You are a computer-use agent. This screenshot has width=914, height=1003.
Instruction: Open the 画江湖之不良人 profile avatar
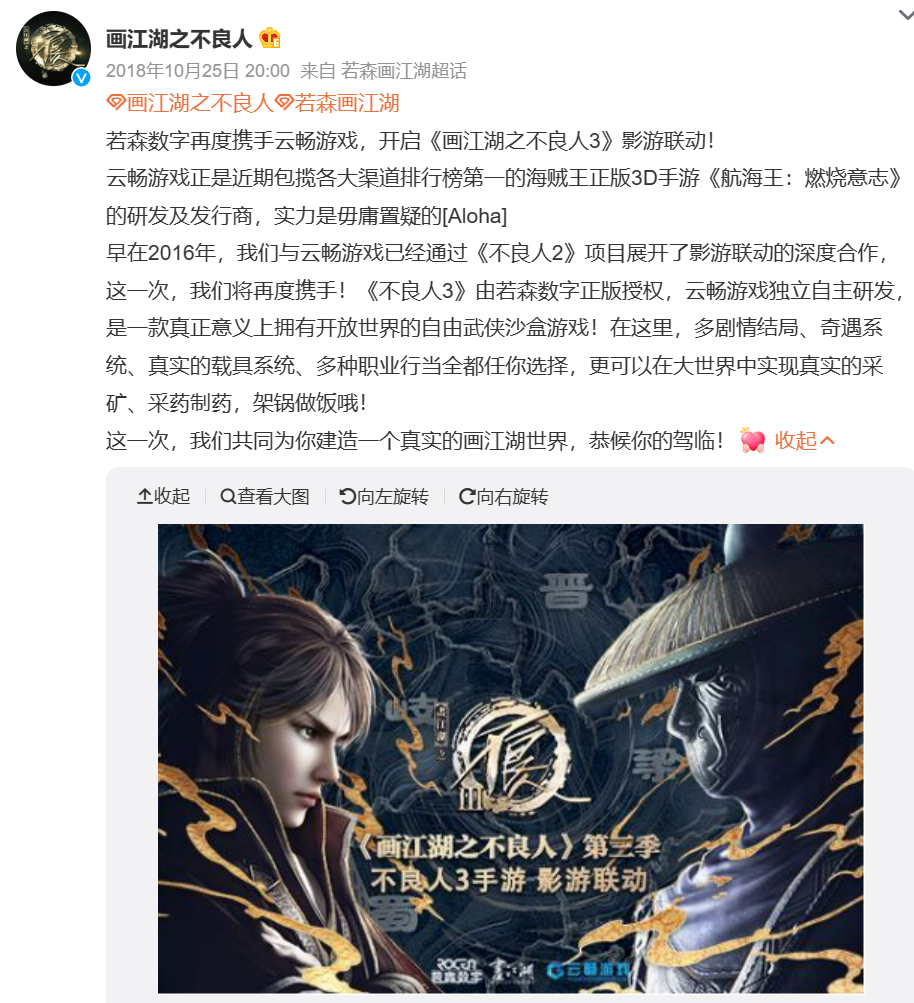tap(53, 49)
